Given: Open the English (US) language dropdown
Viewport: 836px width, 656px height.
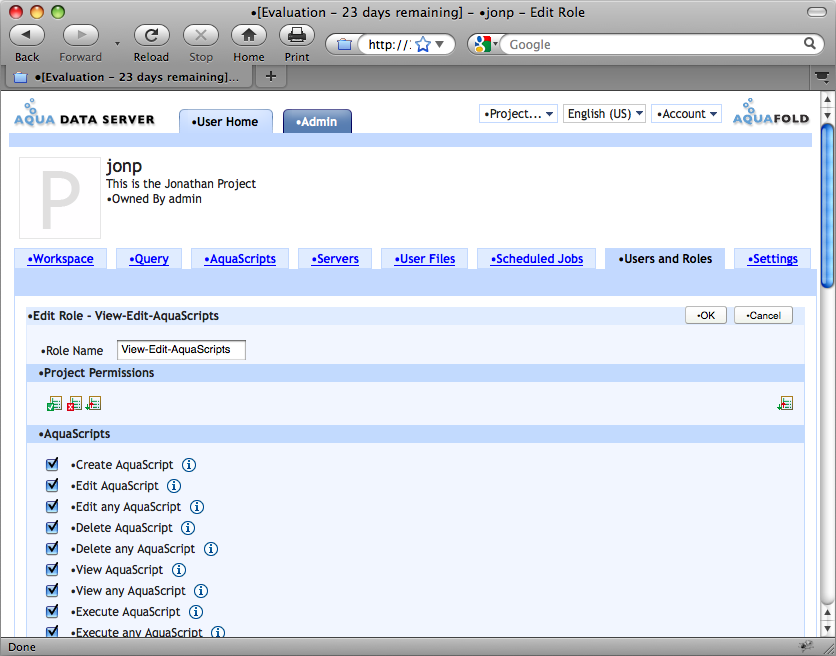Looking at the screenshot, I should pos(604,114).
